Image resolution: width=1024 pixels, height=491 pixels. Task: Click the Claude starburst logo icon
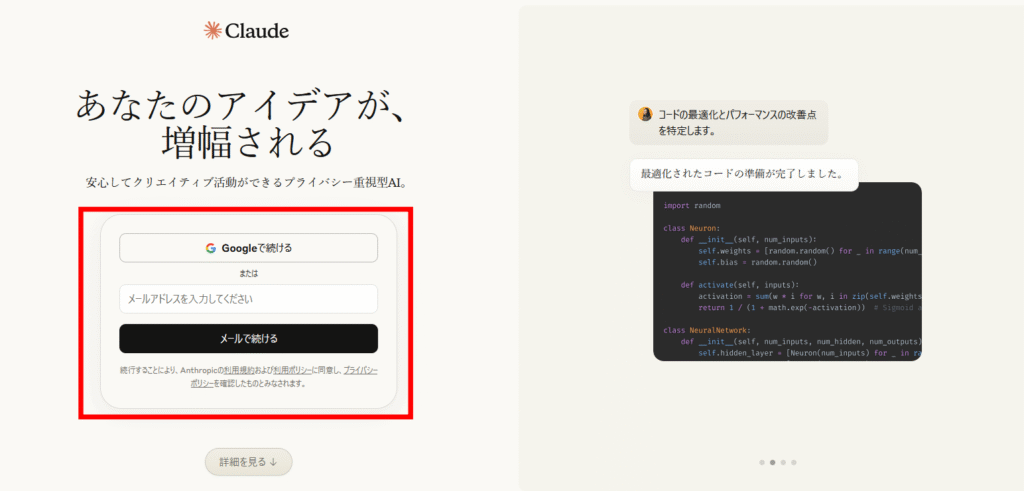point(213,30)
